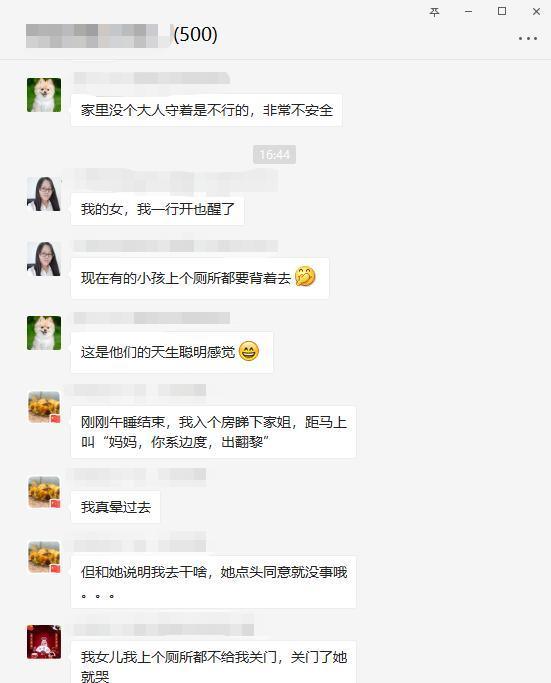551x683 pixels.
Task: Click the thinking-face emoji in message
Action: (305, 277)
